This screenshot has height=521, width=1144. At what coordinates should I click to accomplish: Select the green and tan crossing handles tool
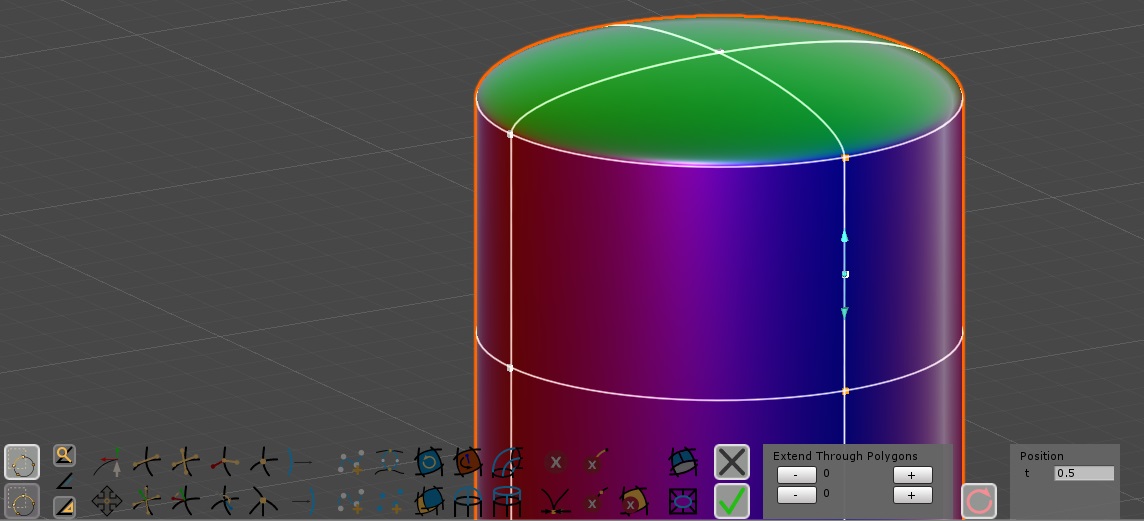coord(147,501)
